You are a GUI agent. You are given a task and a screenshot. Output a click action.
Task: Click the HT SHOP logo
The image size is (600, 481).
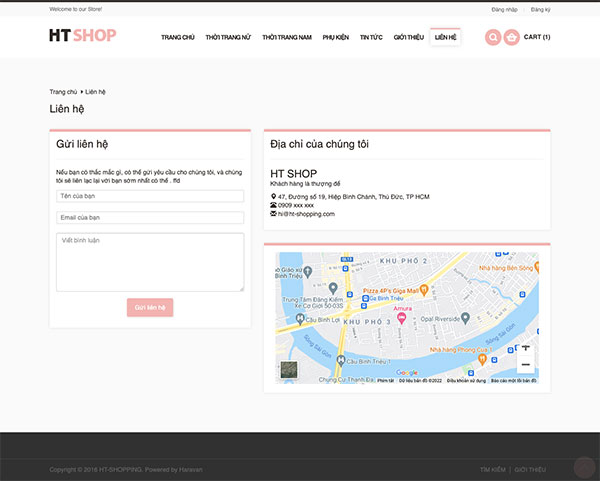(83, 35)
